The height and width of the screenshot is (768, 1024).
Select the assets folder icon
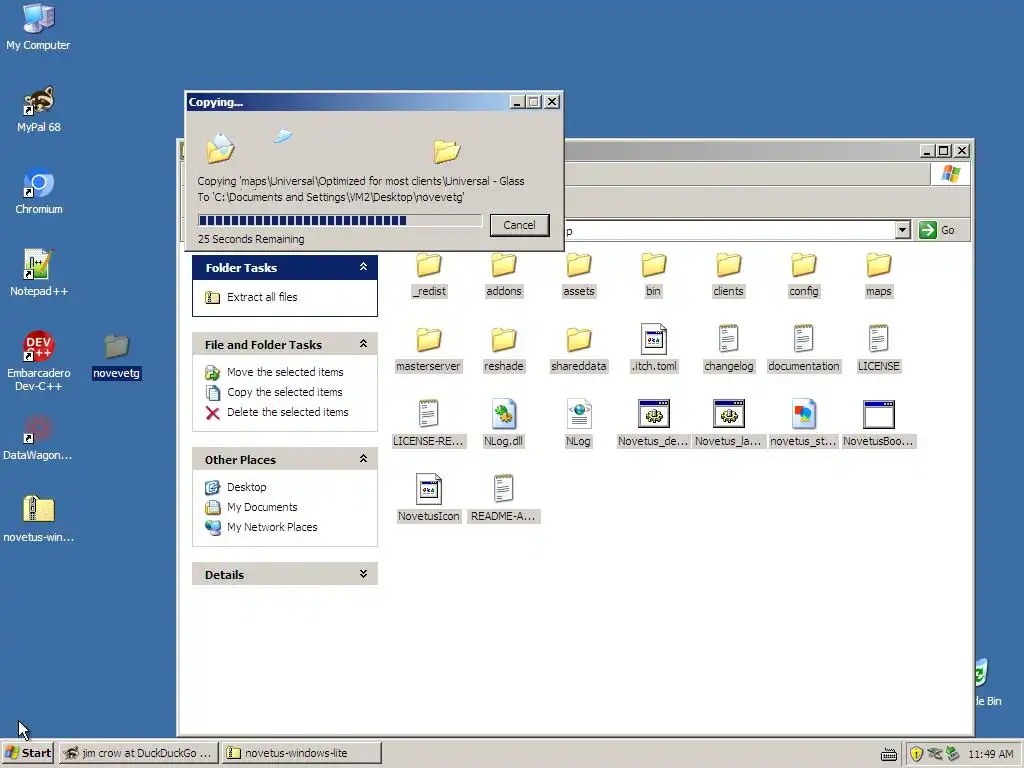(579, 265)
